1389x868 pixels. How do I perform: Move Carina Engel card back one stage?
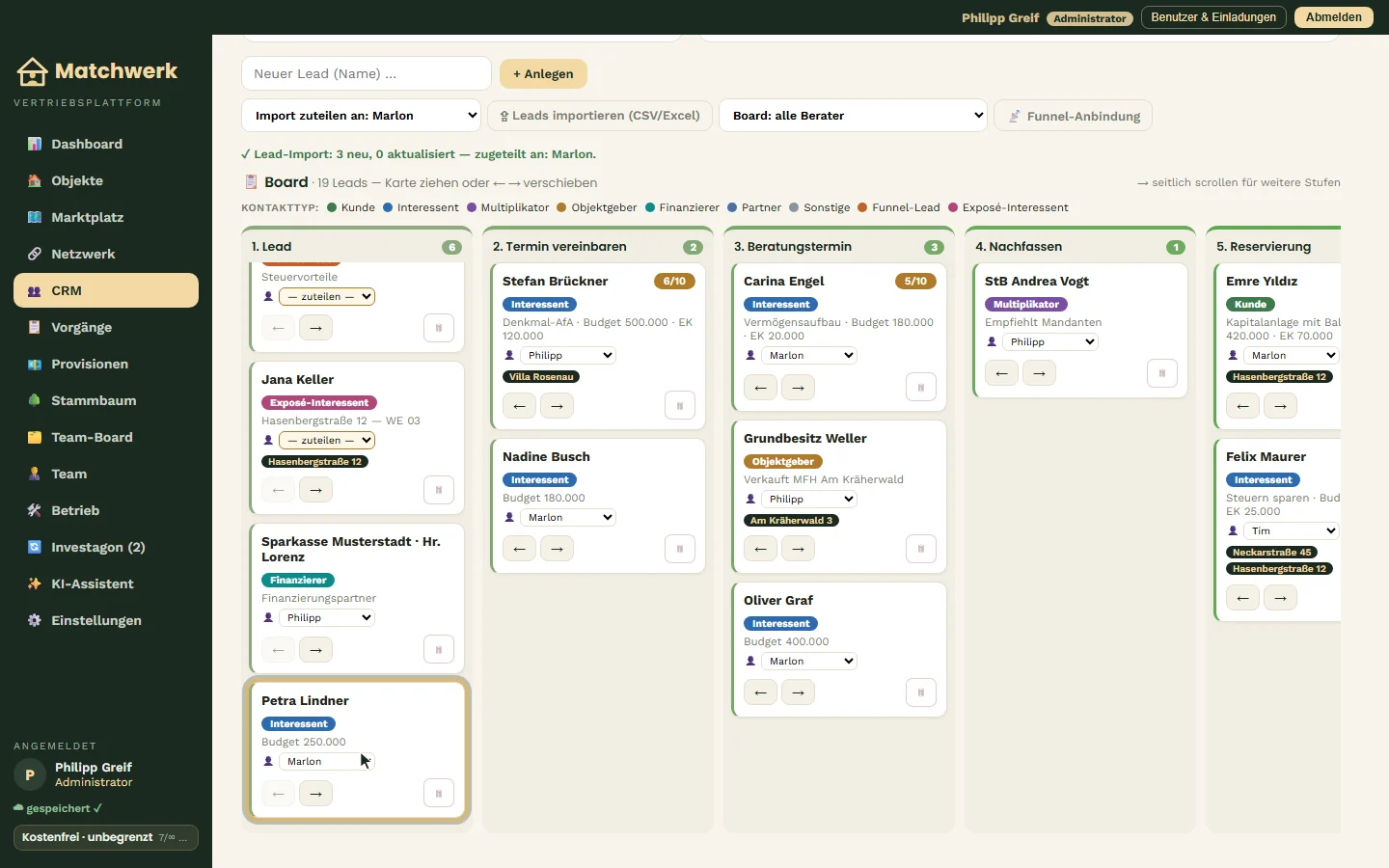coord(760,389)
